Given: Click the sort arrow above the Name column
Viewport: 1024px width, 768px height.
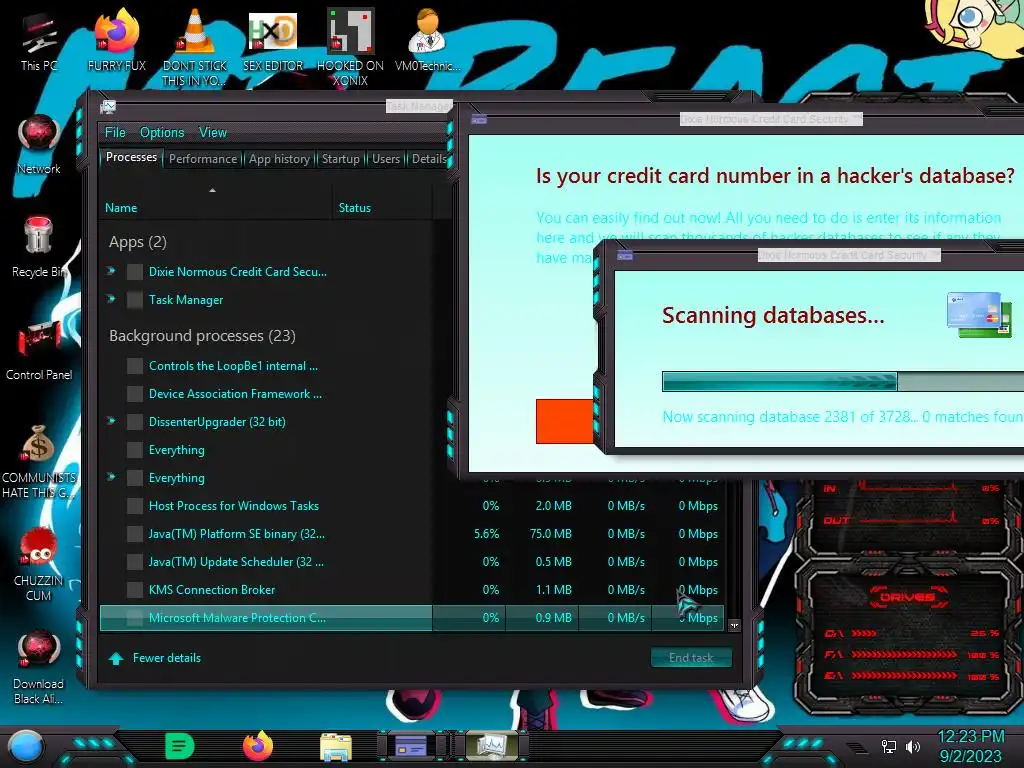Looking at the screenshot, I should pos(212,190).
